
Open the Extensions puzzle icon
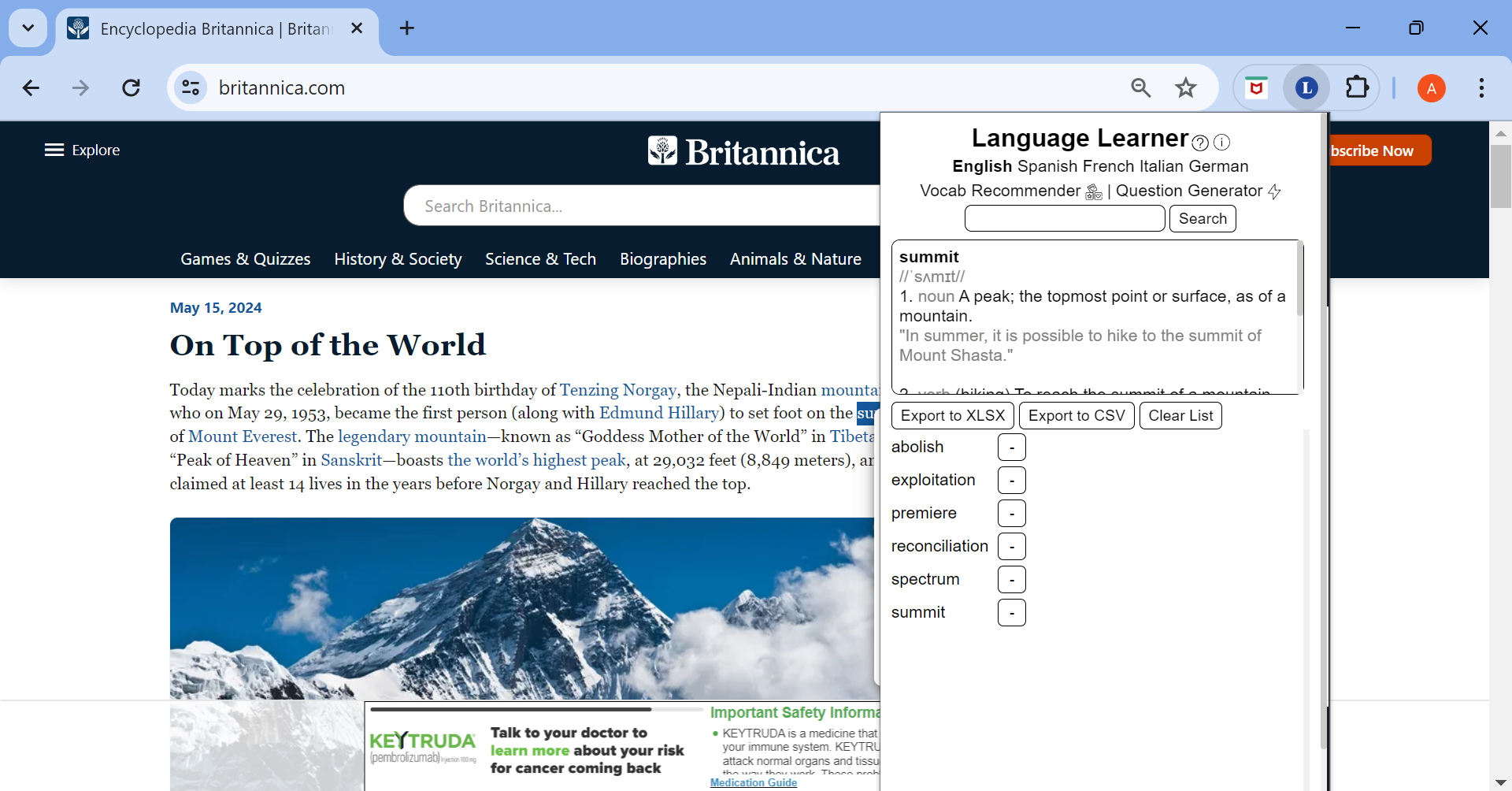tap(1357, 87)
